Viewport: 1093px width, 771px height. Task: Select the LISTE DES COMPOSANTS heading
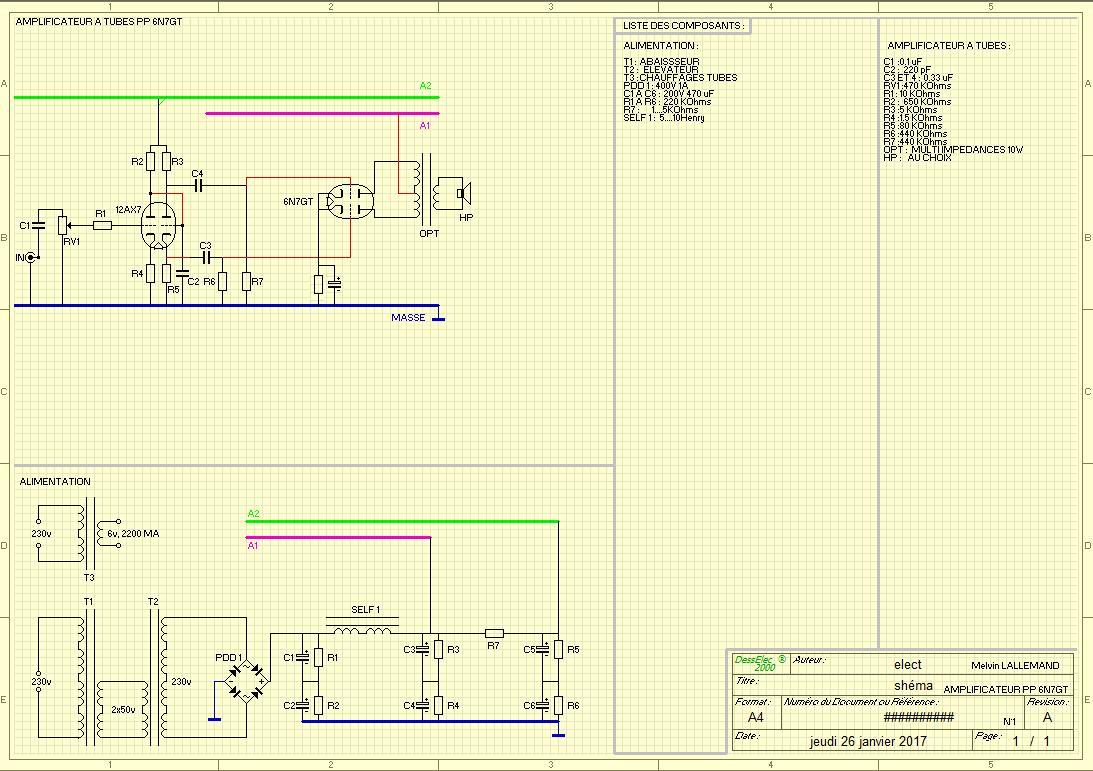tap(682, 26)
